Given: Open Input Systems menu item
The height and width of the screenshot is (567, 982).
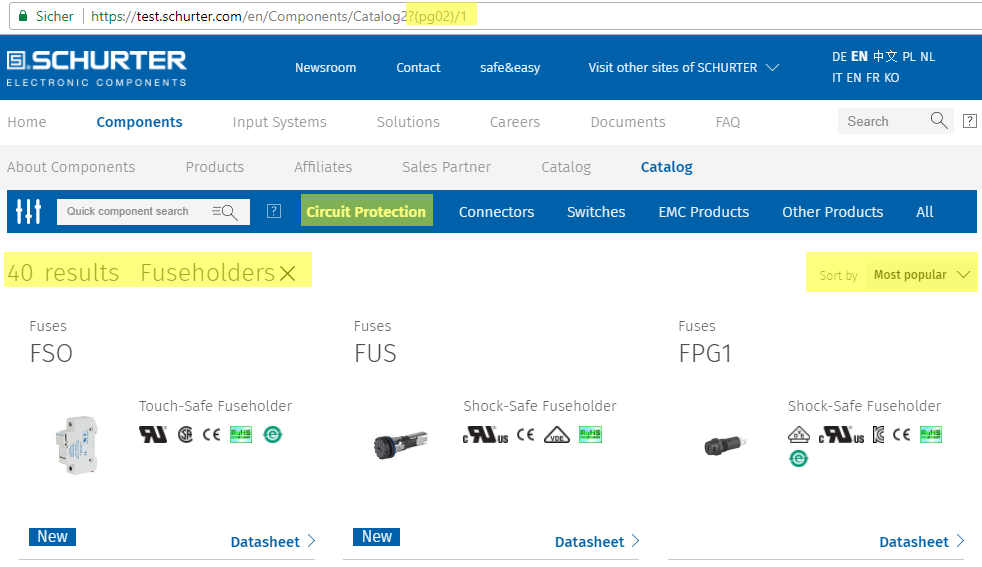Looking at the screenshot, I should click(279, 122).
